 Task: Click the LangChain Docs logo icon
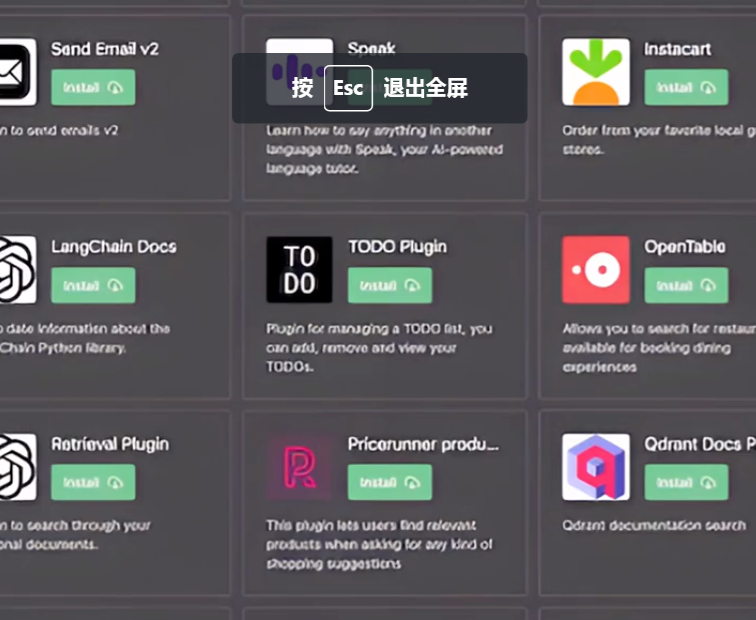pos(18,270)
